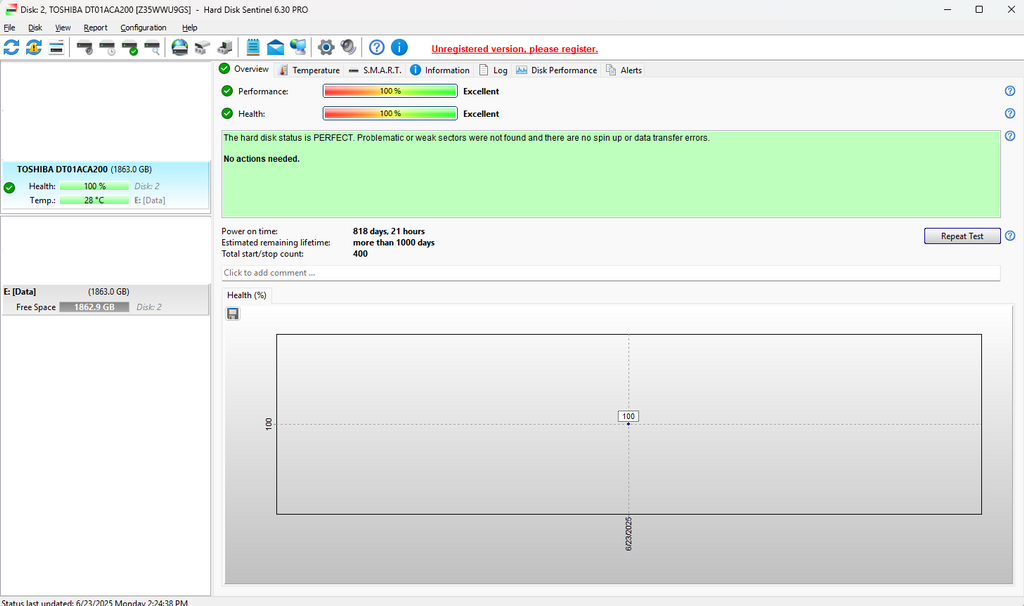Open the Report menu
1024x606 pixels.
pos(95,27)
